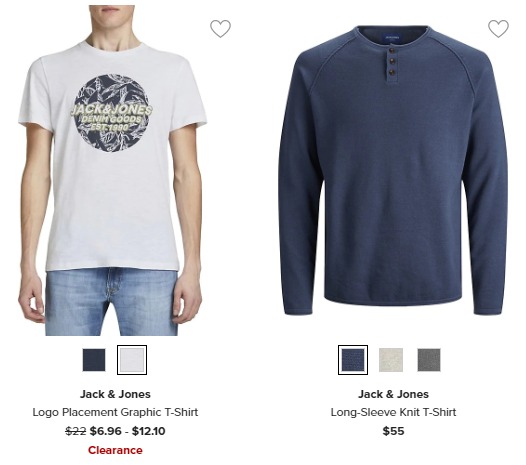
Task: Favorite the Long-Sleeve Knit T-Shirt heart
Action: coord(498,28)
